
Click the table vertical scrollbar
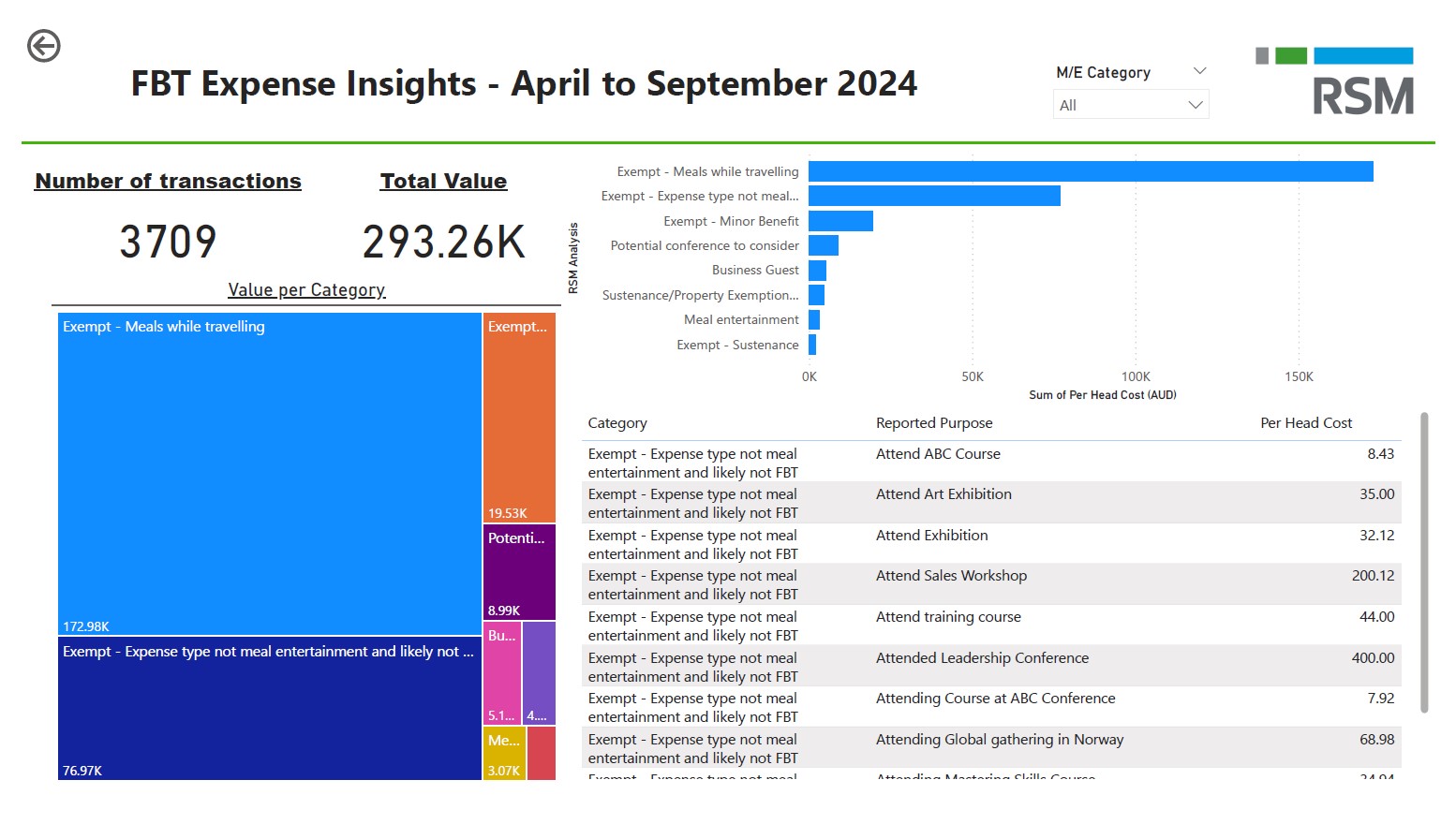pyautogui.click(x=1424, y=562)
